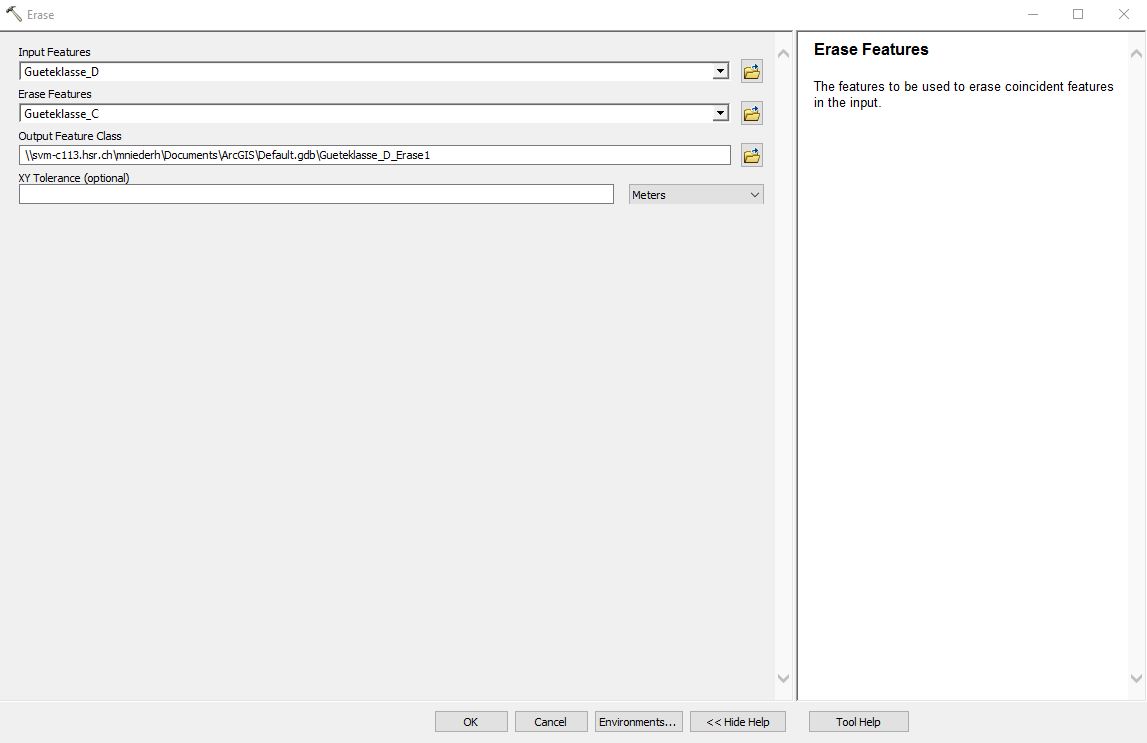The height and width of the screenshot is (743, 1147).
Task: Expand the Erase Features dropdown arrow
Action: 720,114
